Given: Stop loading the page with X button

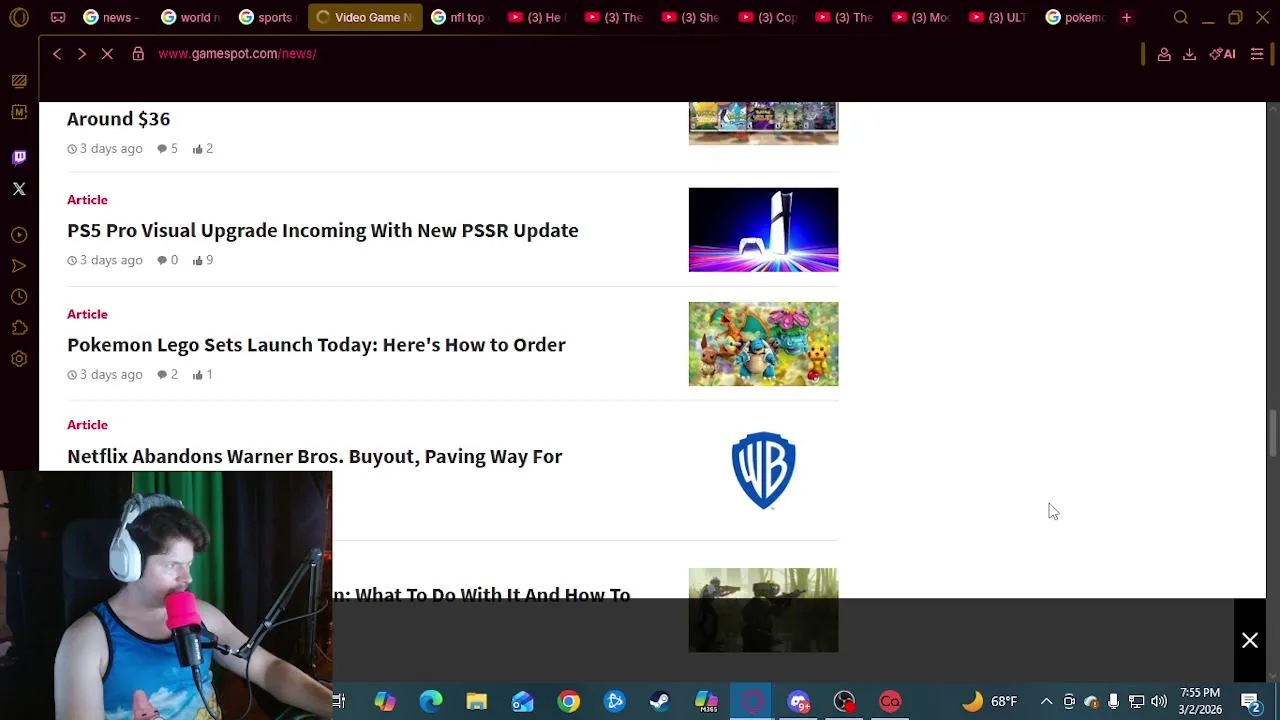Looking at the screenshot, I should coord(107,54).
